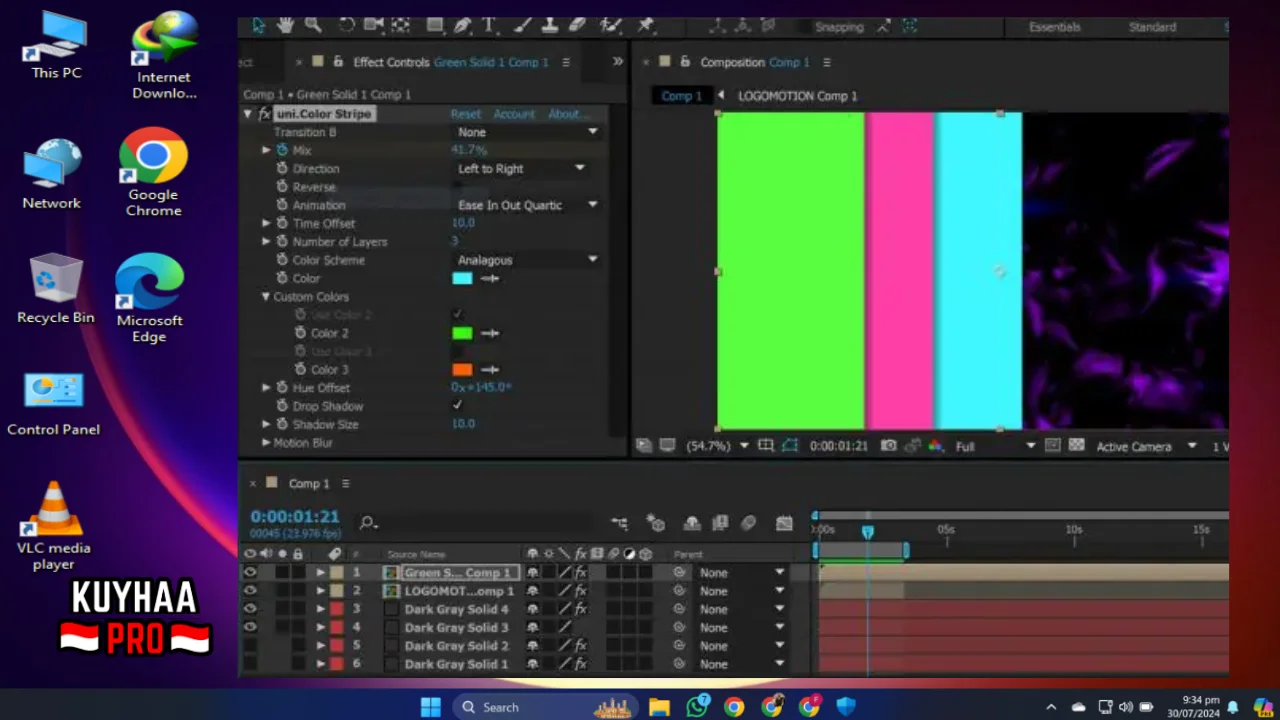This screenshot has height=720, width=1280.
Task: Toggle the draft 3D icon in timeline
Action: click(656, 523)
